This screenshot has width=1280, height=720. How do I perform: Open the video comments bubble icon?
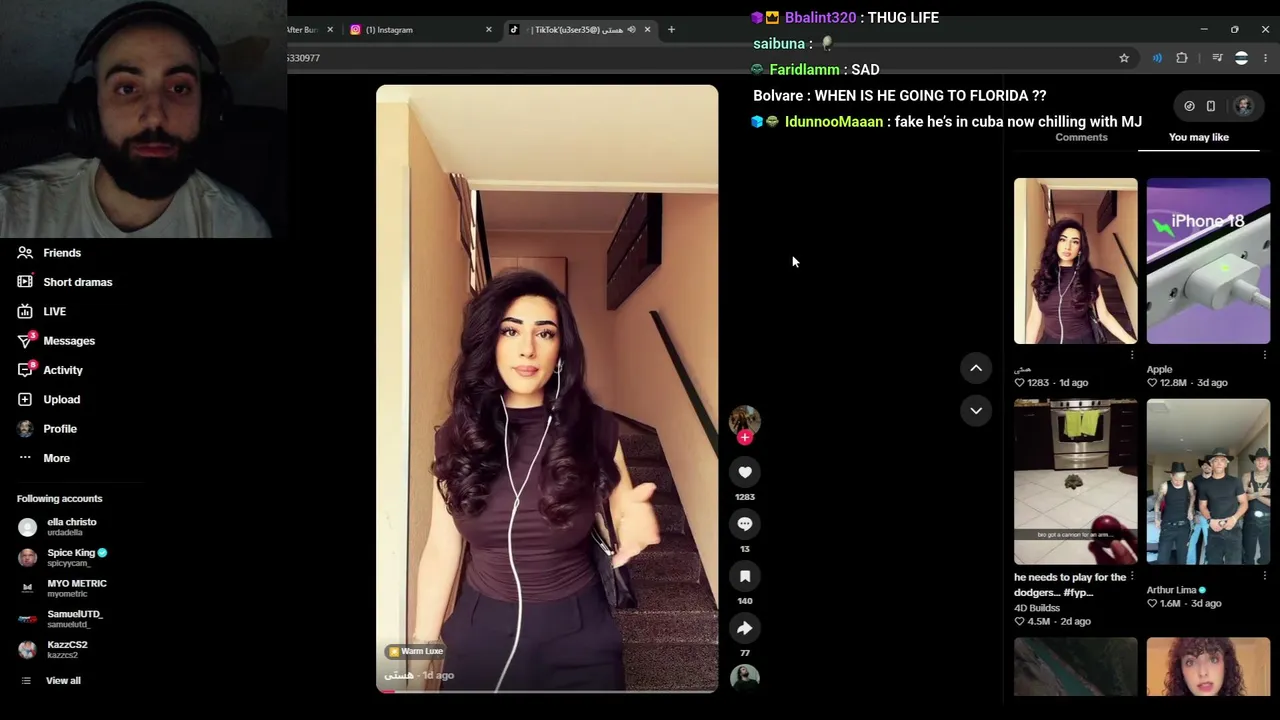click(745, 524)
